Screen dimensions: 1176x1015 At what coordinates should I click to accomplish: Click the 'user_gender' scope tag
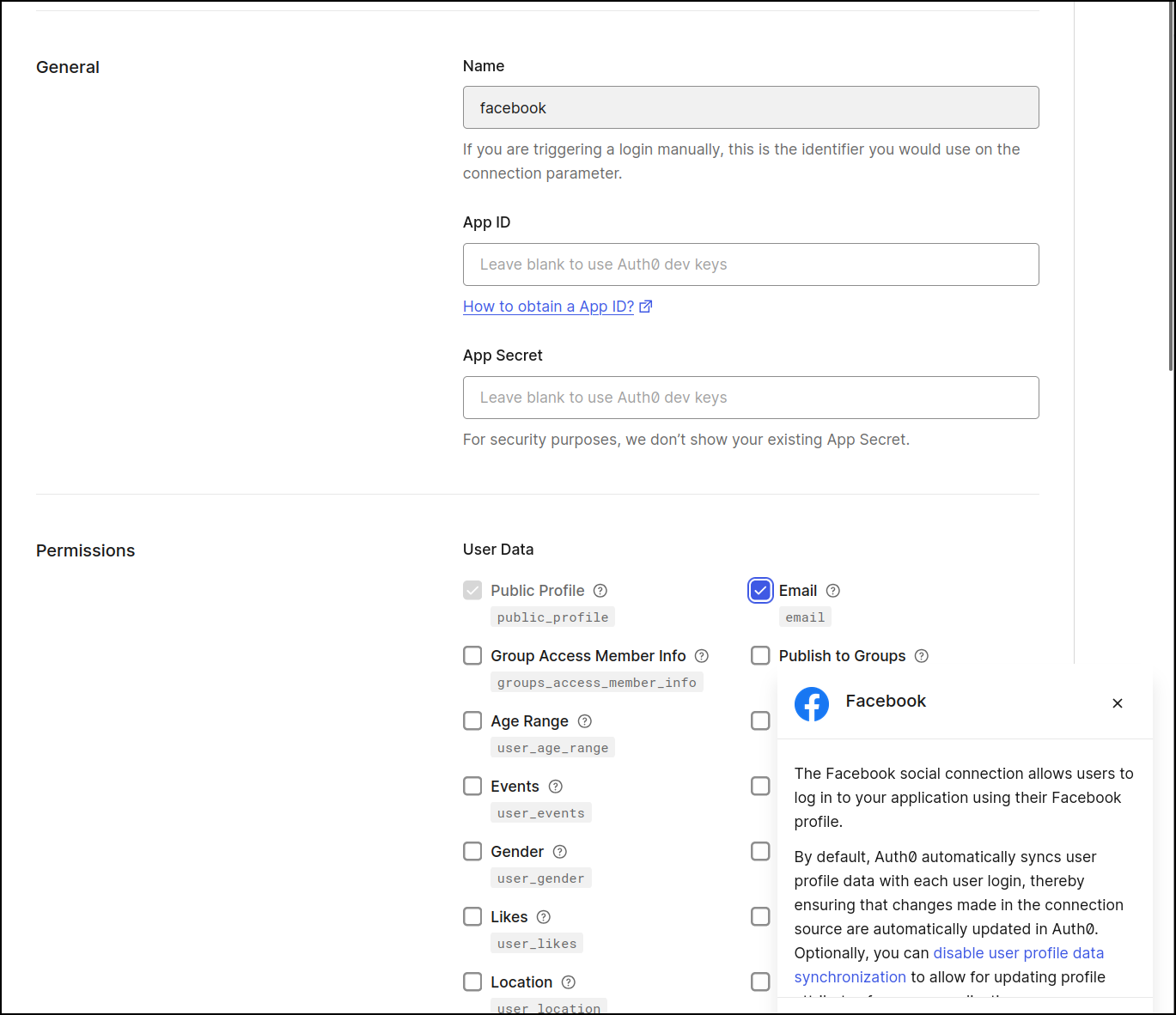coord(541,878)
